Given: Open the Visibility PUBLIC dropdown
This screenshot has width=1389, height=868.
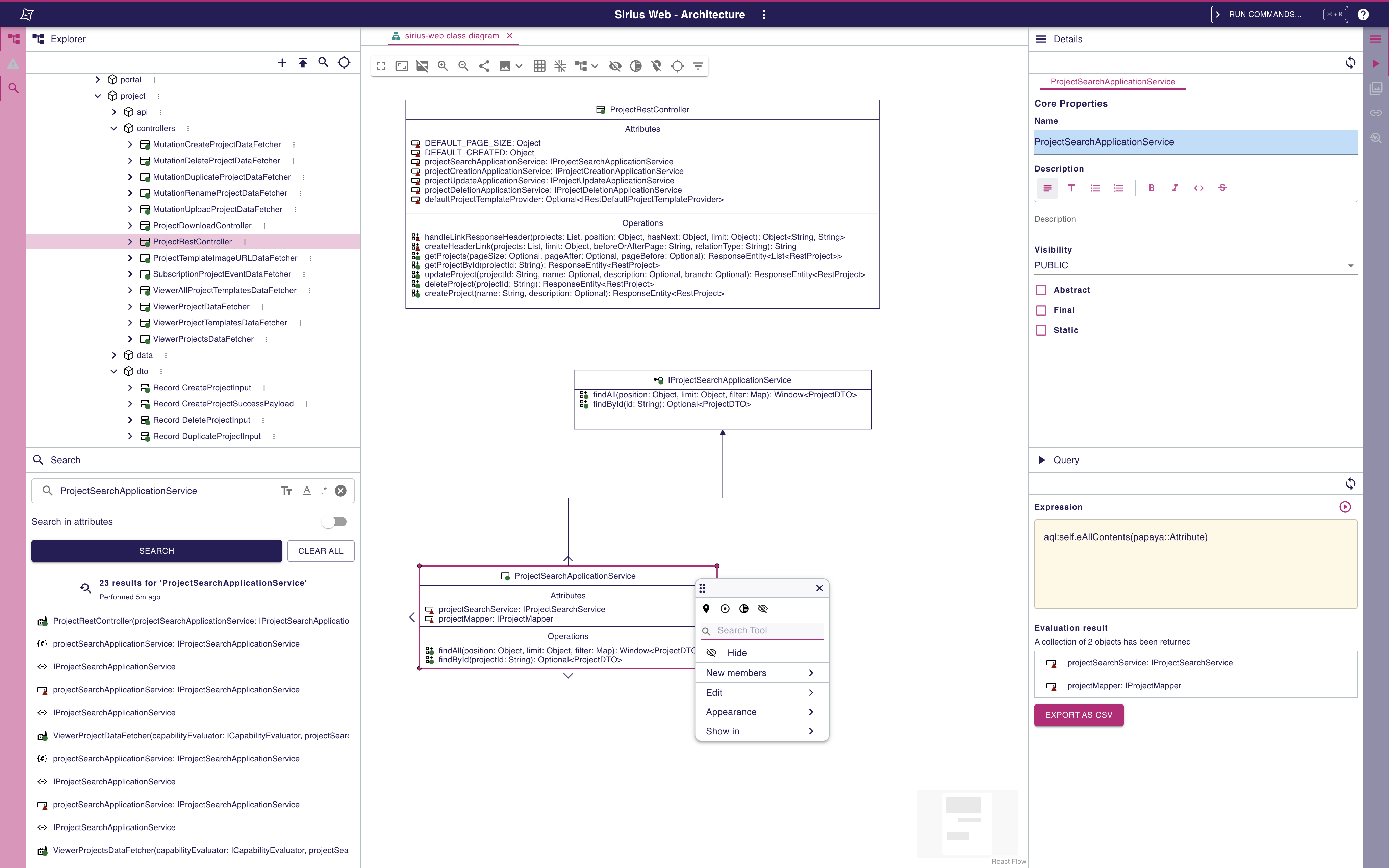Looking at the screenshot, I should [1195, 265].
